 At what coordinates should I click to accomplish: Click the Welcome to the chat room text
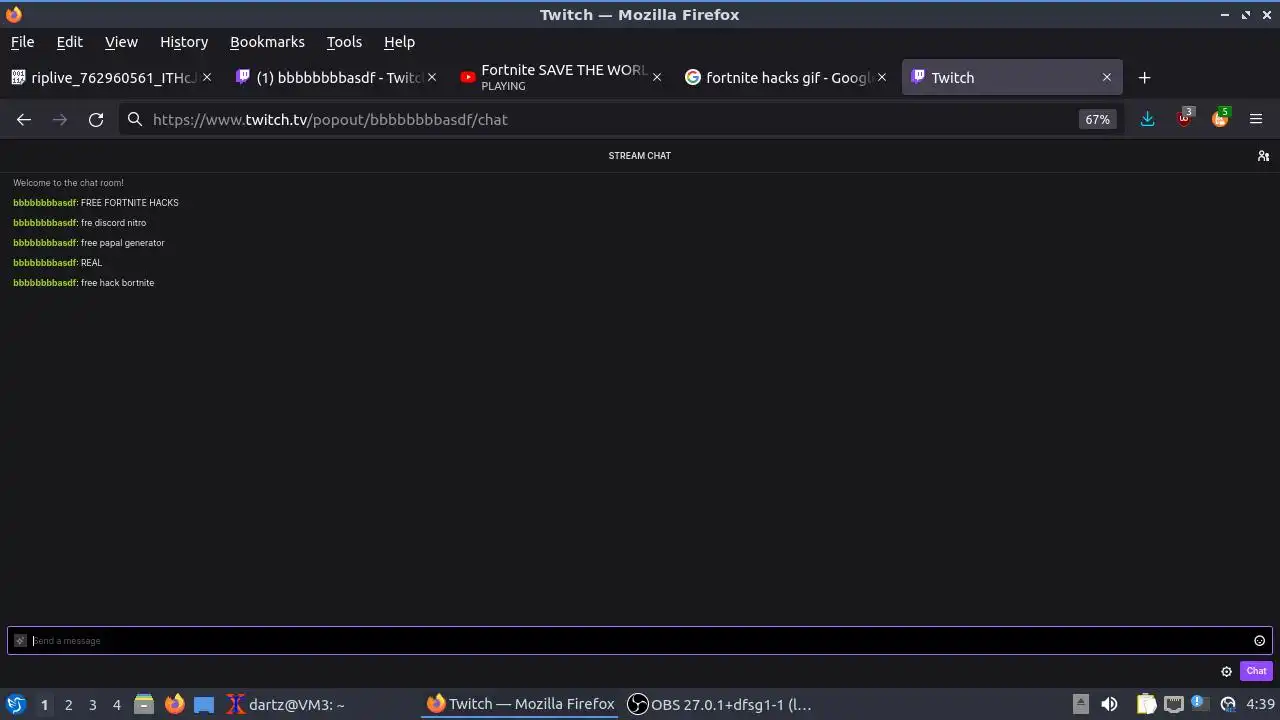coord(68,183)
